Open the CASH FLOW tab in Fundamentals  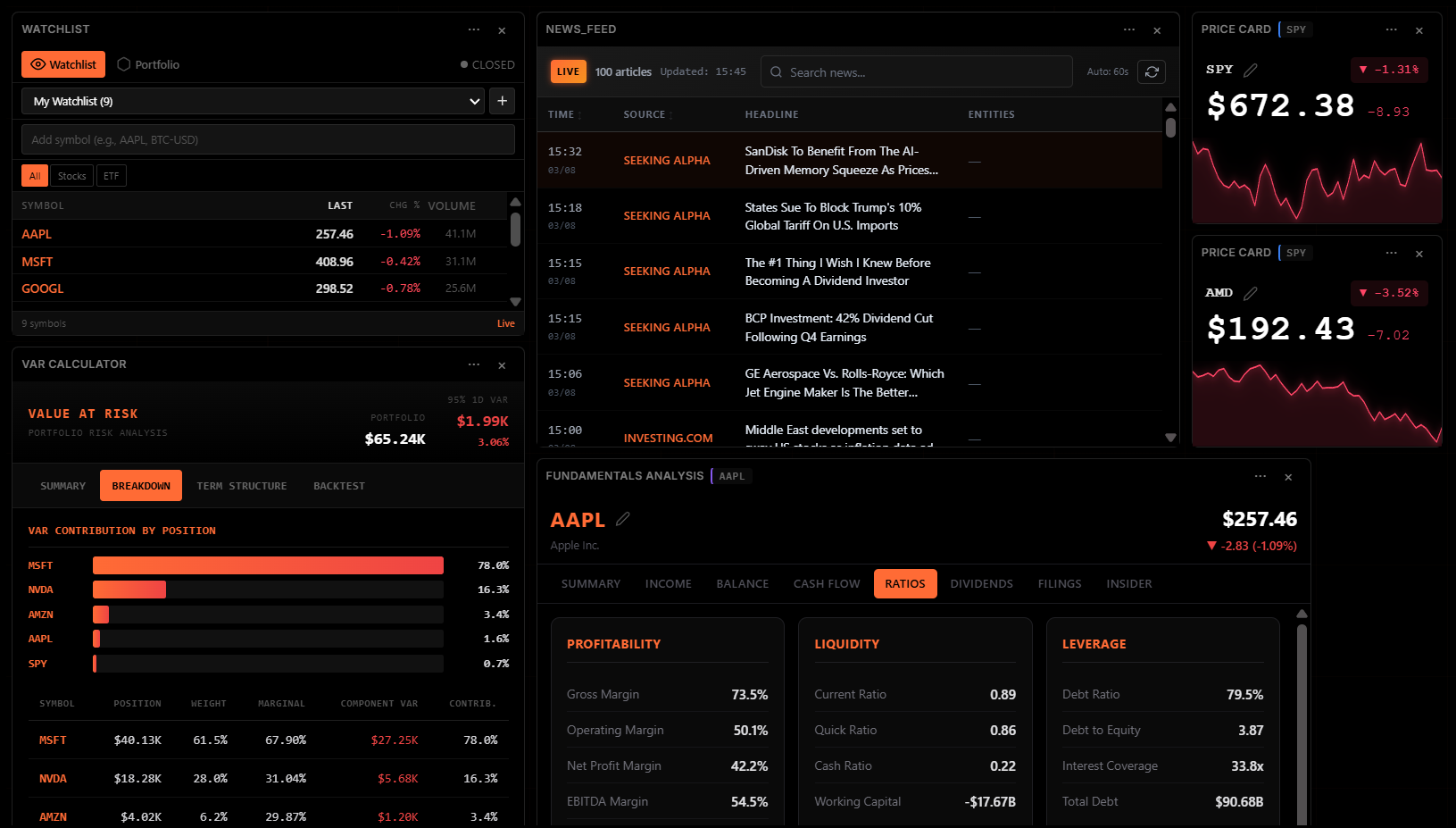tap(826, 583)
